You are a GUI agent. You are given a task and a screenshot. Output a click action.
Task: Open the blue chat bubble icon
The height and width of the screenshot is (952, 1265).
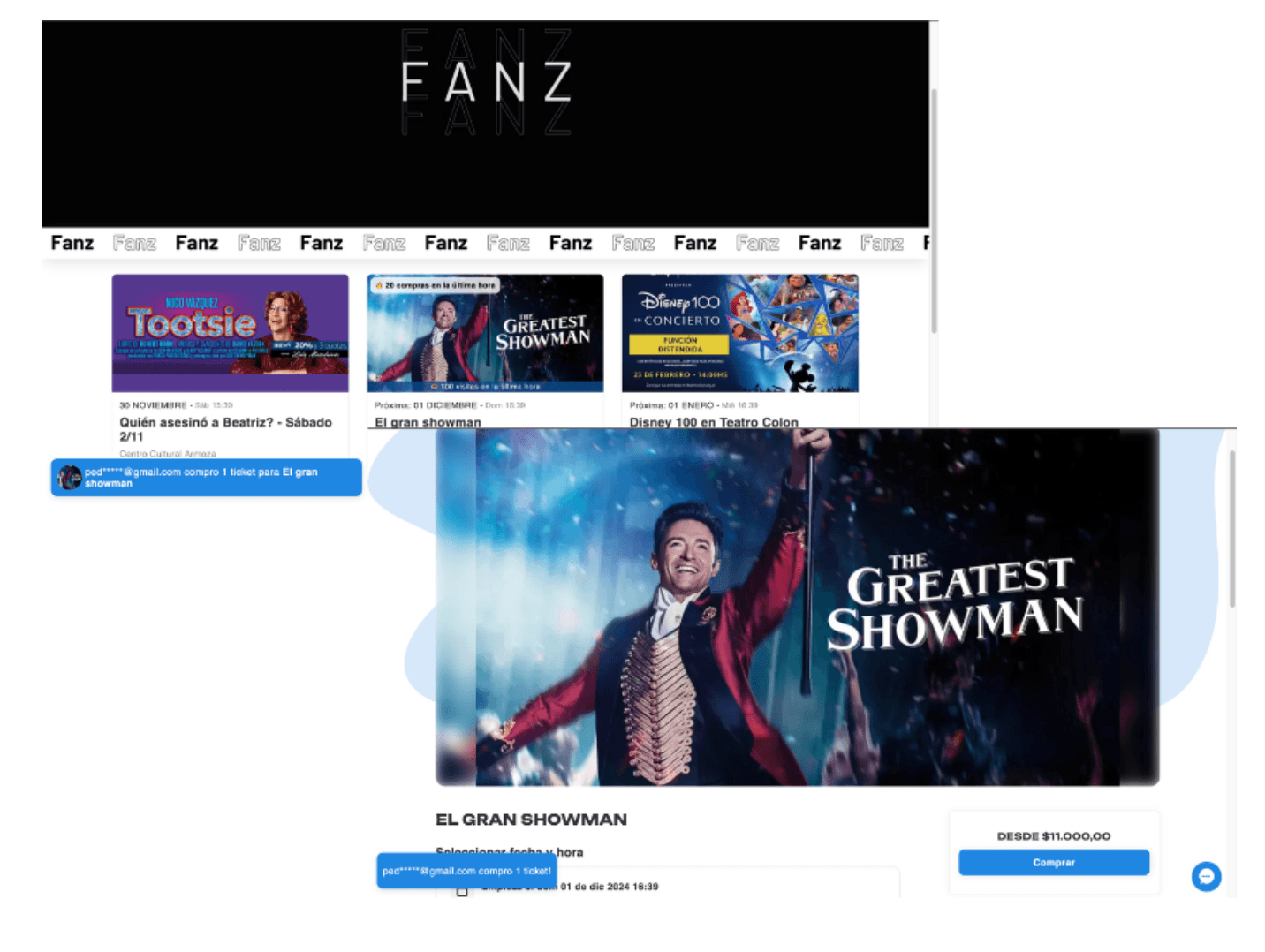click(1206, 876)
